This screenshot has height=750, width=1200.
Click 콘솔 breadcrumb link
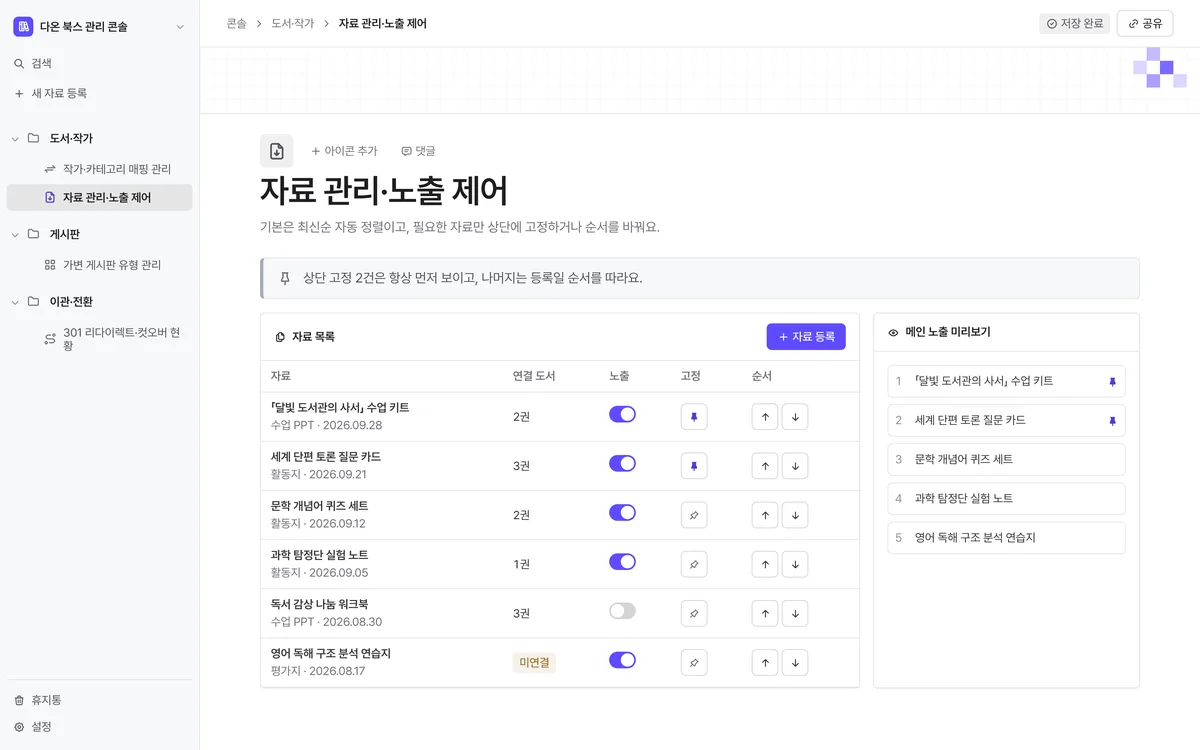(x=236, y=23)
